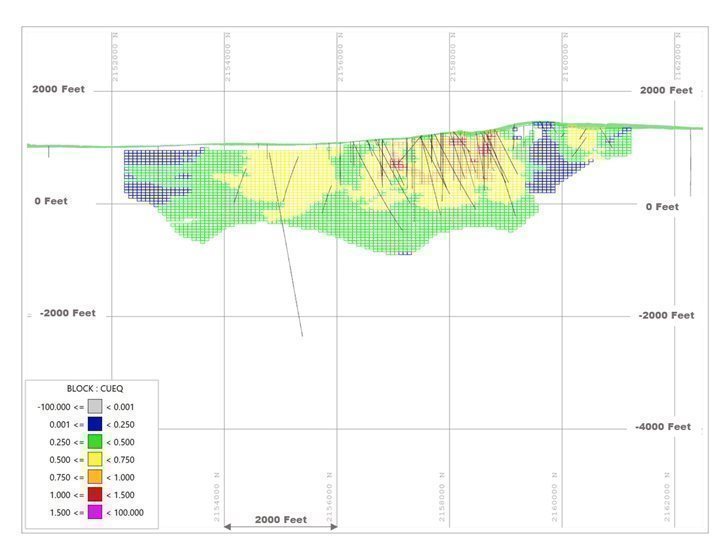717x542 pixels.
Task: Select the left-side 2000 Feet elevation label
Action: point(58,89)
